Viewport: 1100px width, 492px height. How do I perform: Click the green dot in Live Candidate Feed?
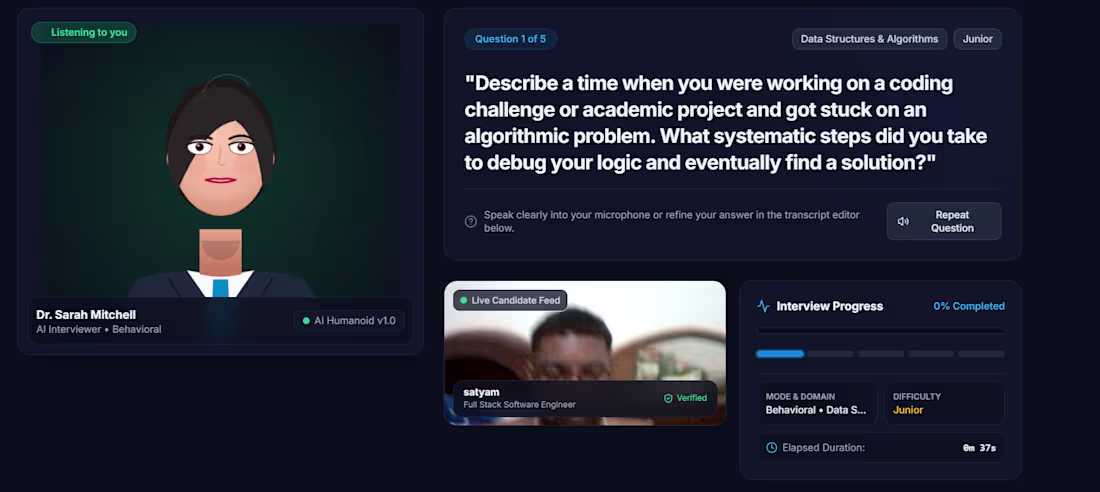point(463,300)
